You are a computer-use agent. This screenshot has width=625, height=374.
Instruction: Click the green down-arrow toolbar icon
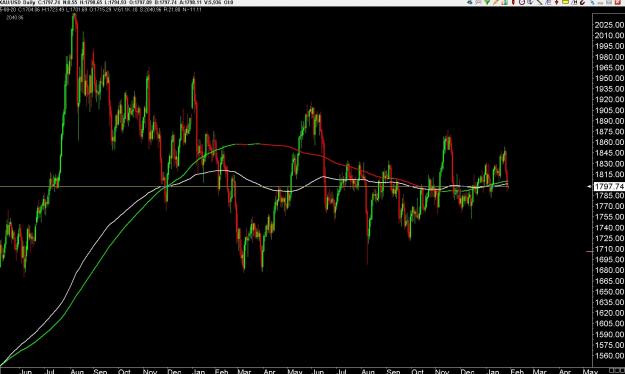[x=487, y=2]
